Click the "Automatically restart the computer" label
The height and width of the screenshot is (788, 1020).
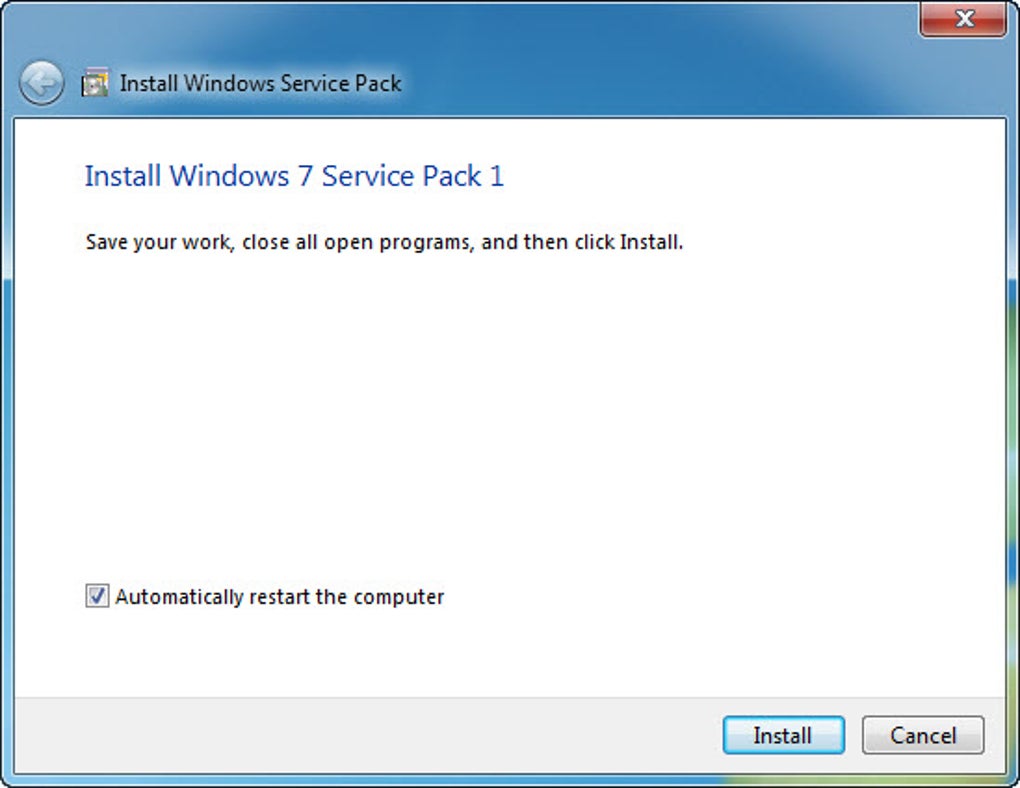point(279,597)
